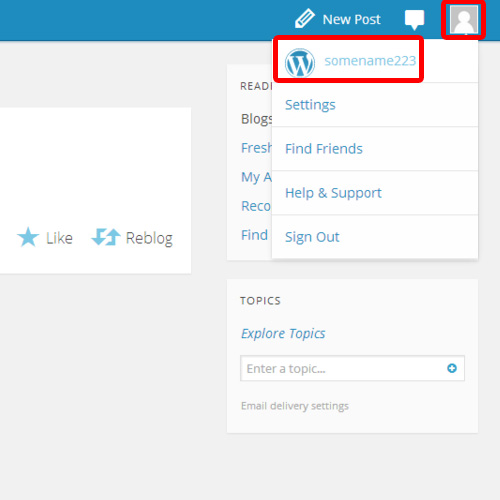
Task: Click the Like star icon
Action: [x=28, y=237]
